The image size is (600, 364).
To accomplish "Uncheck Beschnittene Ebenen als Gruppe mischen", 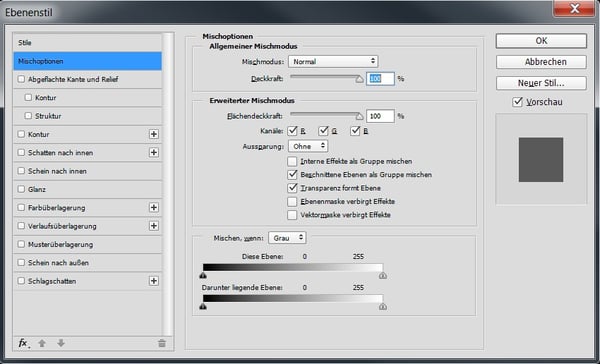I will (292, 175).
